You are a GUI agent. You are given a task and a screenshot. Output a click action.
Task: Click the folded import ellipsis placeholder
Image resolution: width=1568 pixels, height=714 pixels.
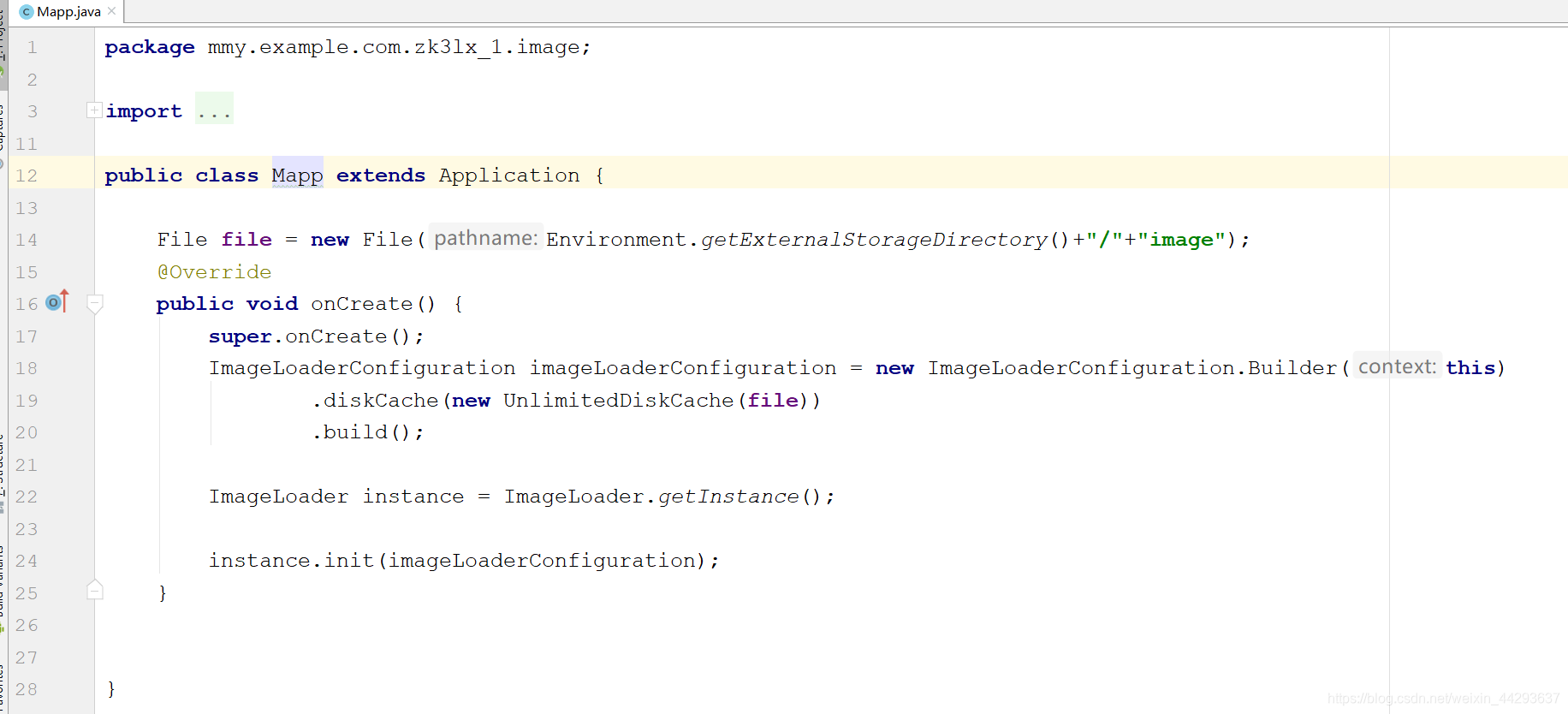click(x=214, y=110)
